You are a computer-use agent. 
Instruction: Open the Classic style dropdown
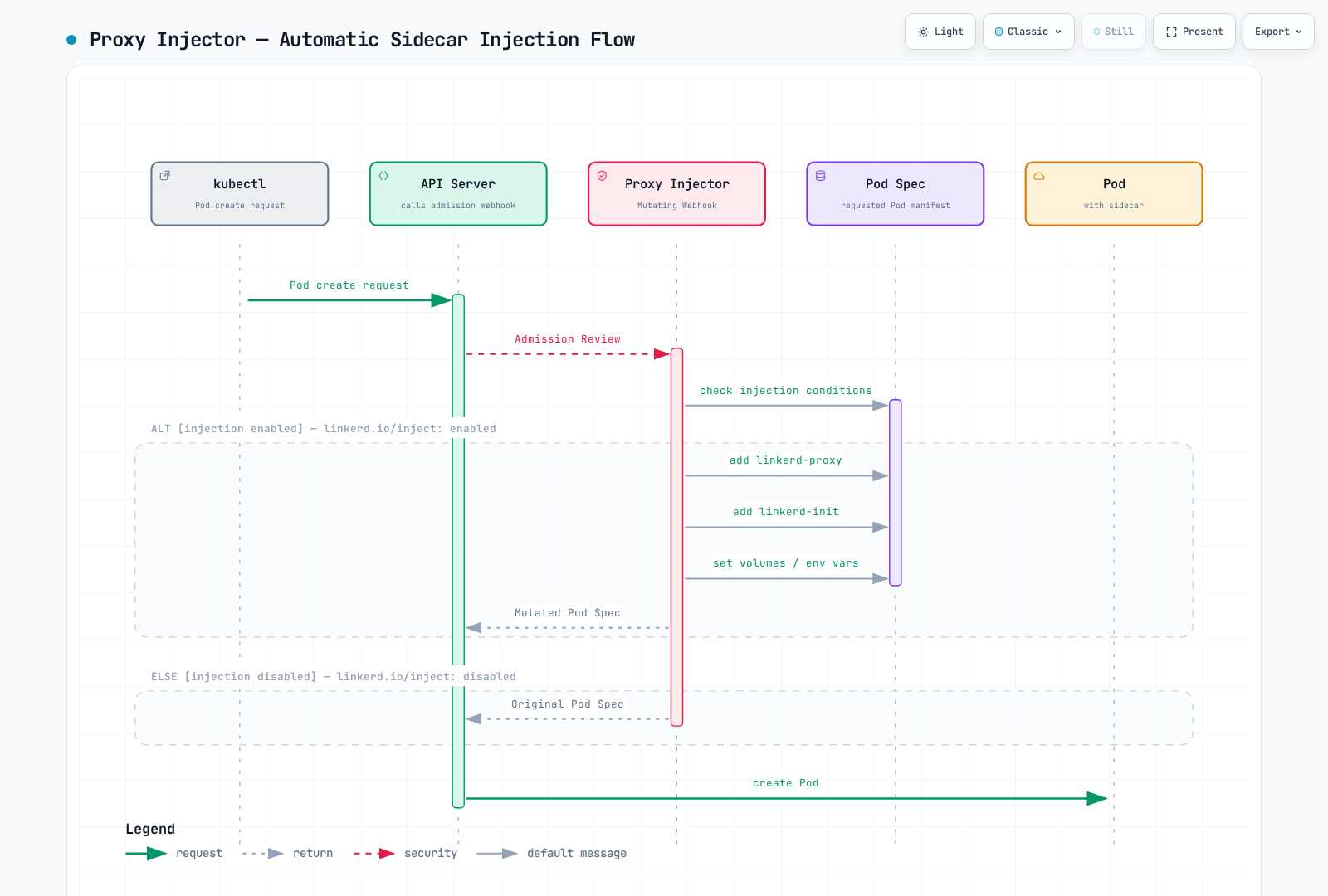coord(1028,32)
